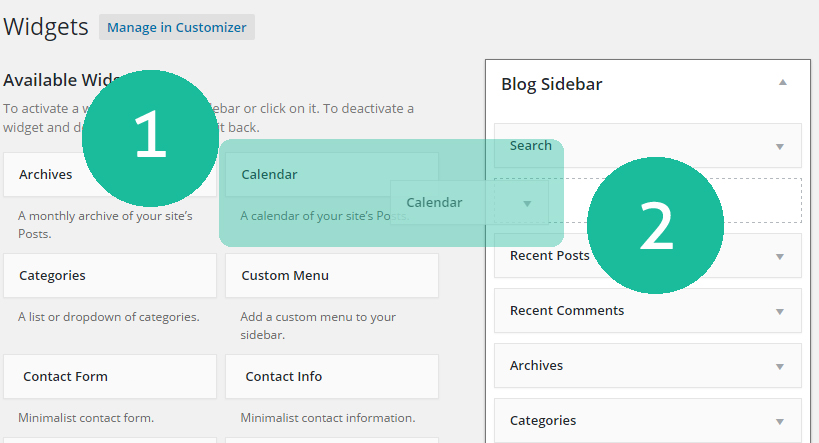Image resolution: width=819 pixels, height=443 pixels.
Task: Click the Manage in Customizer button
Action: pyautogui.click(x=177, y=27)
